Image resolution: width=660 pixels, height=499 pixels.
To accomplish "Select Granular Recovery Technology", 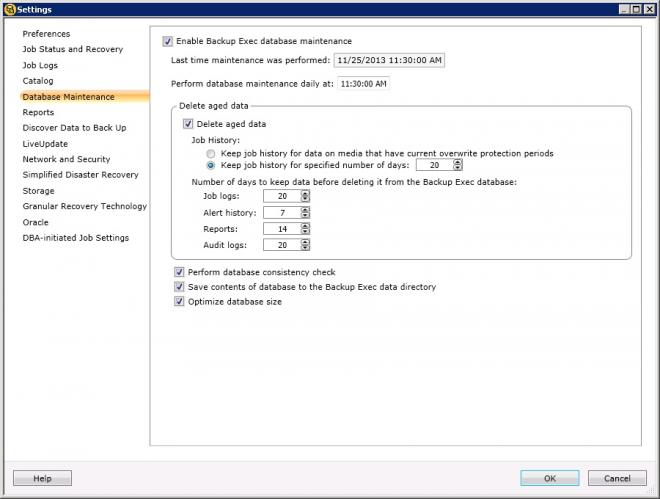I will tap(85, 206).
